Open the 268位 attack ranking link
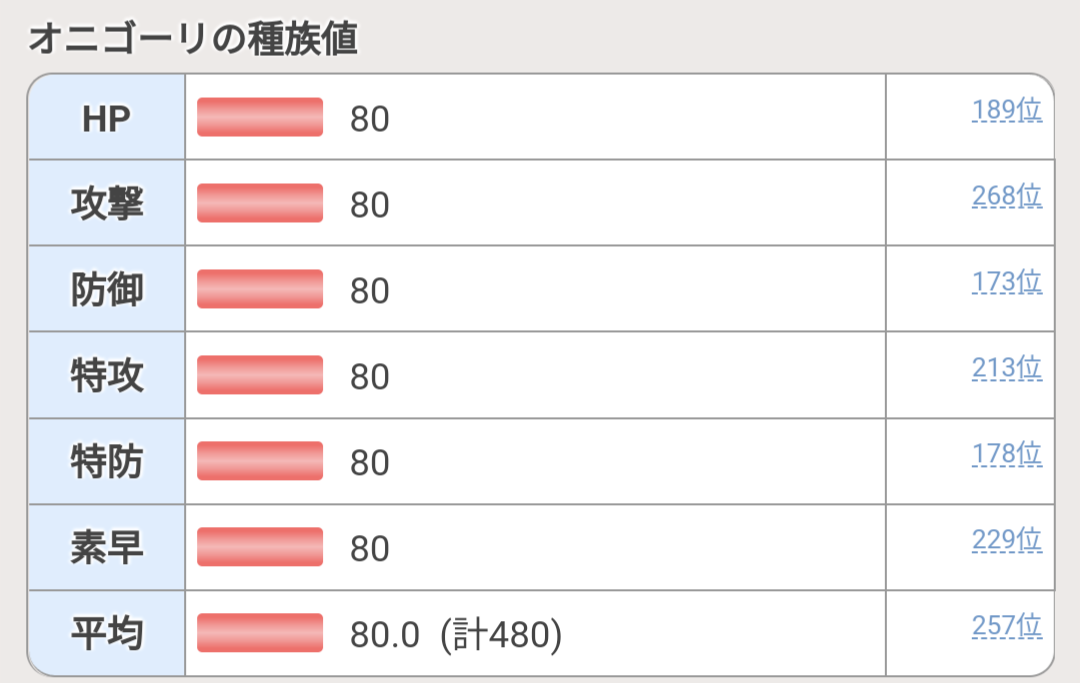The image size is (1080, 683). pos(1006,196)
